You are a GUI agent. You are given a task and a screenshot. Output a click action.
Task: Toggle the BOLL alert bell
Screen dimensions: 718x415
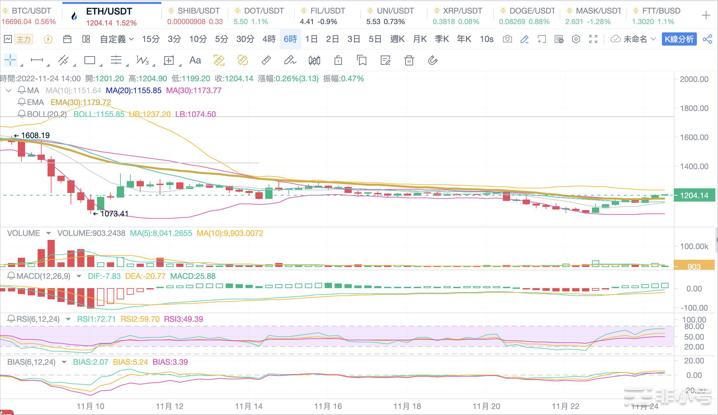[22, 114]
